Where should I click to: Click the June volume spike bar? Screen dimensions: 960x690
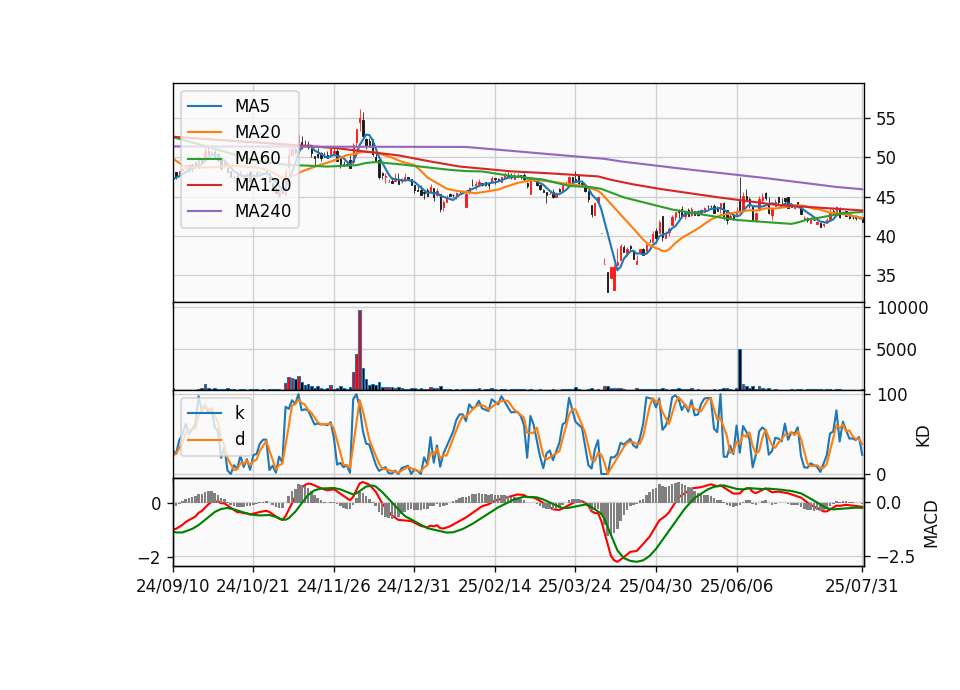tap(740, 369)
